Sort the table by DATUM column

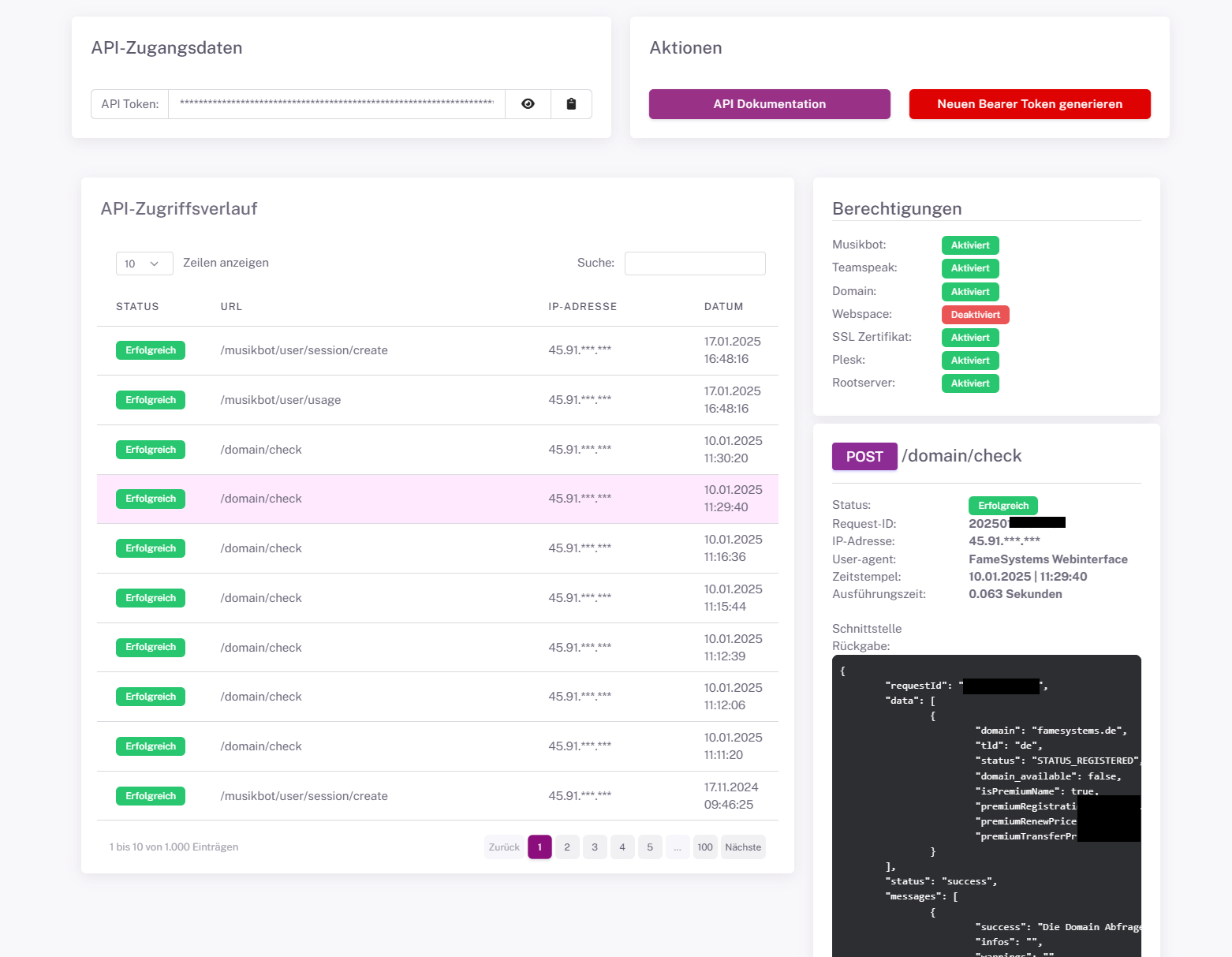point(723,306)
